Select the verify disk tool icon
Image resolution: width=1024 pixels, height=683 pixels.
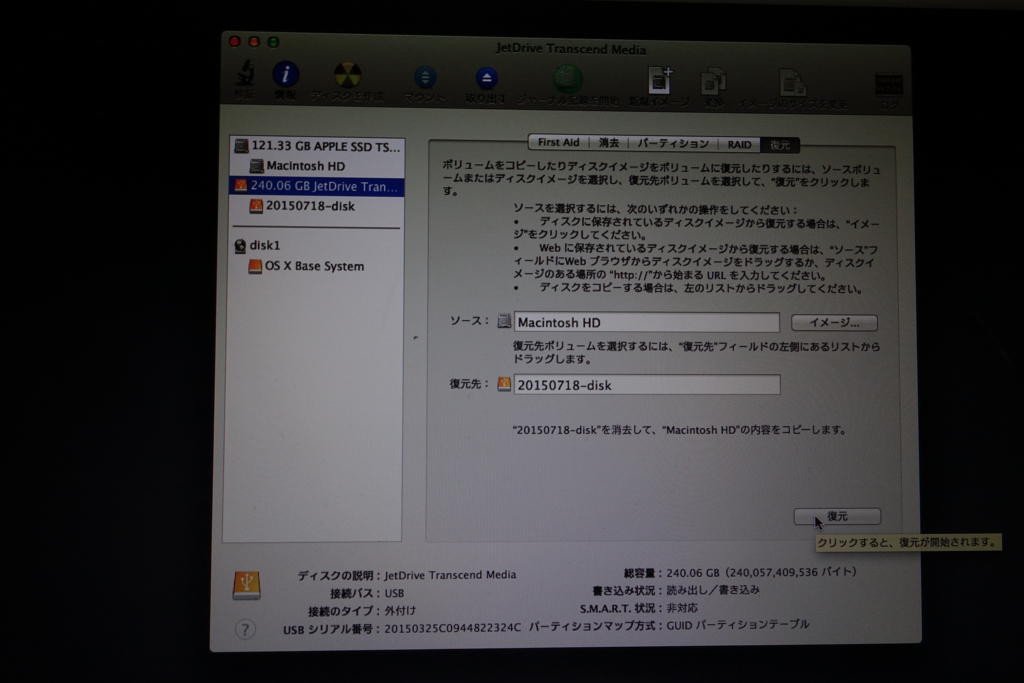point(246,78)
